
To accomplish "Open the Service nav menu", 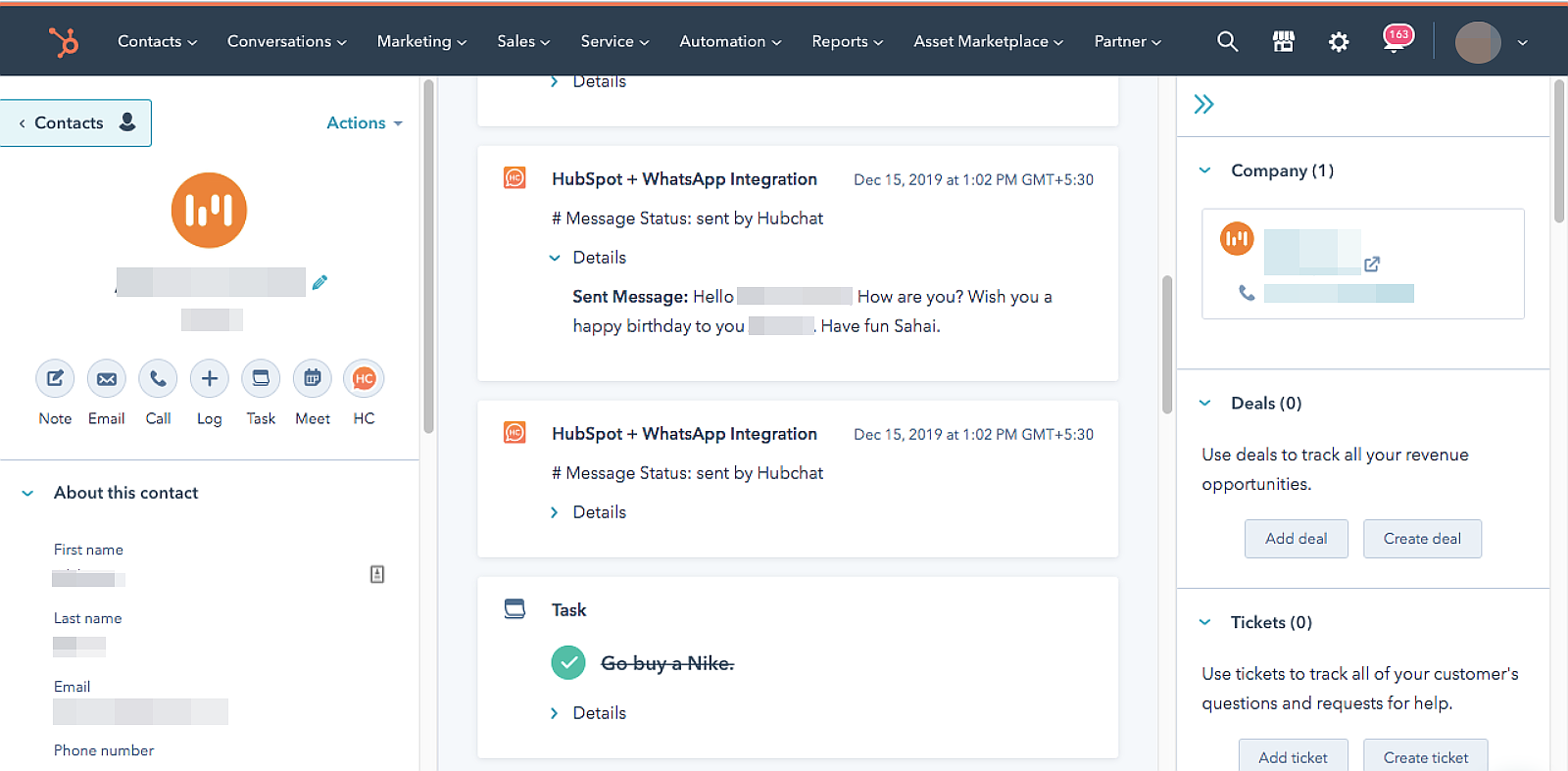I will [x=614, y=41].
